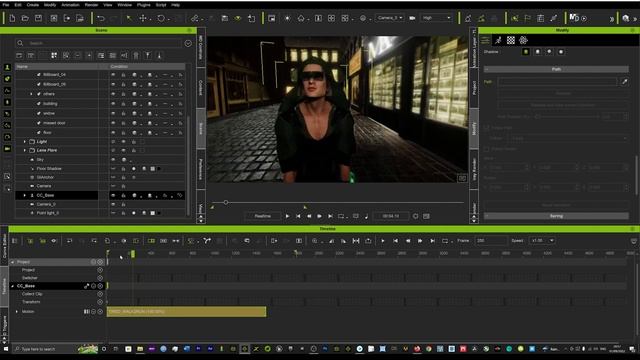Click the light sun icon in main toolbar
Viewport: 640px width, 360px height.
pyautogui.click(x=287, y=18)
